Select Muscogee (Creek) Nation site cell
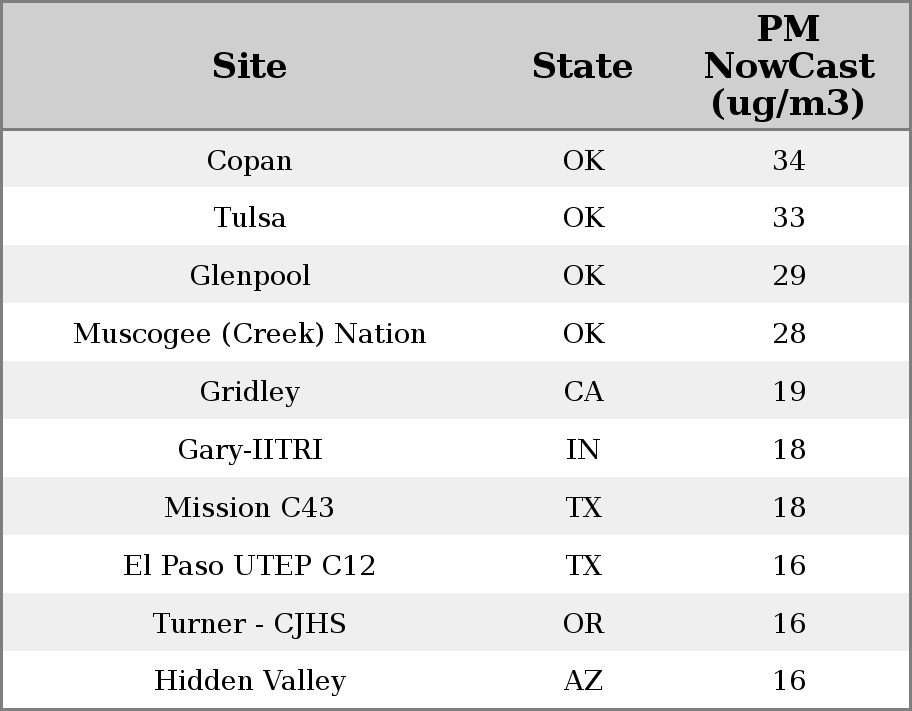 (250, 334)
